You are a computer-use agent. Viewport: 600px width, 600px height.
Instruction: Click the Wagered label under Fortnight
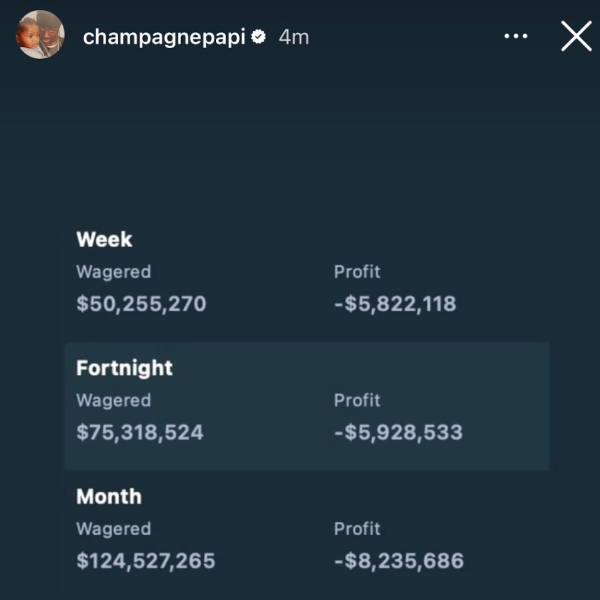(x=113, y=400)
